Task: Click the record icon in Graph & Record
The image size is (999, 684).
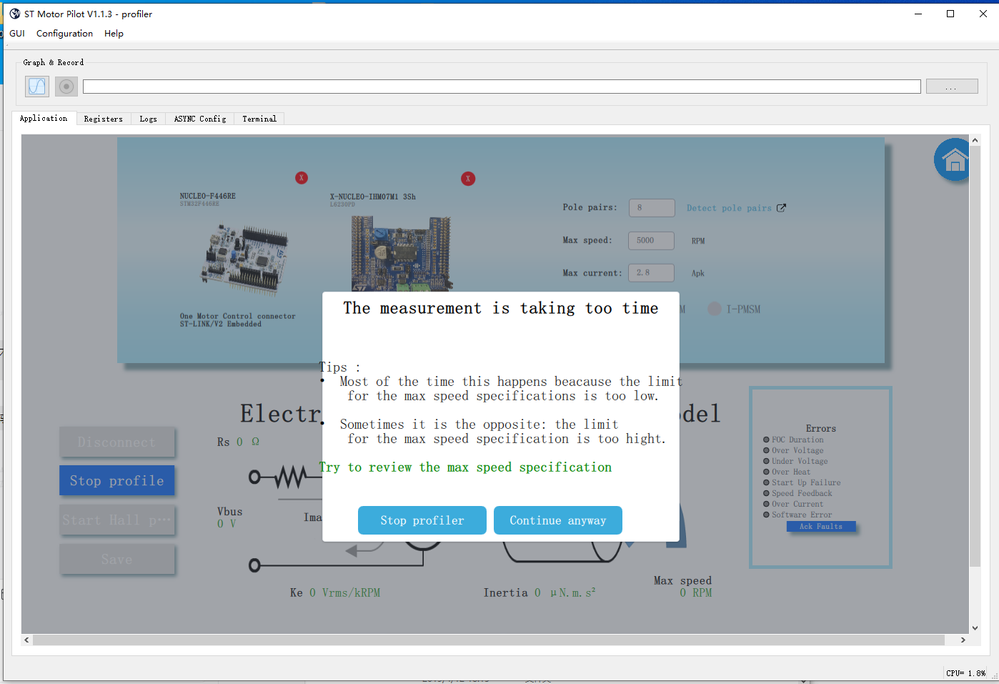Action: (66, 86)
